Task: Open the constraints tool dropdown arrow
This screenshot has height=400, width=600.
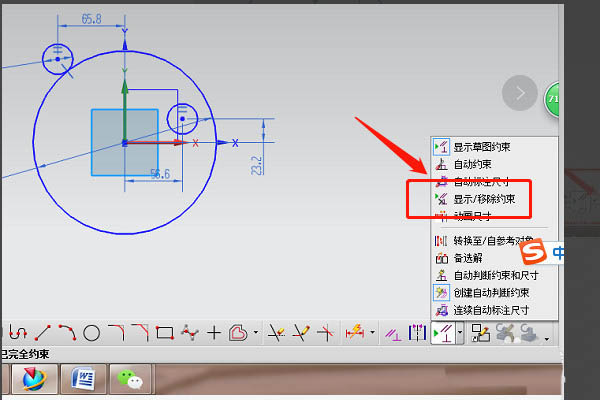Action: [x=458, y=333]
